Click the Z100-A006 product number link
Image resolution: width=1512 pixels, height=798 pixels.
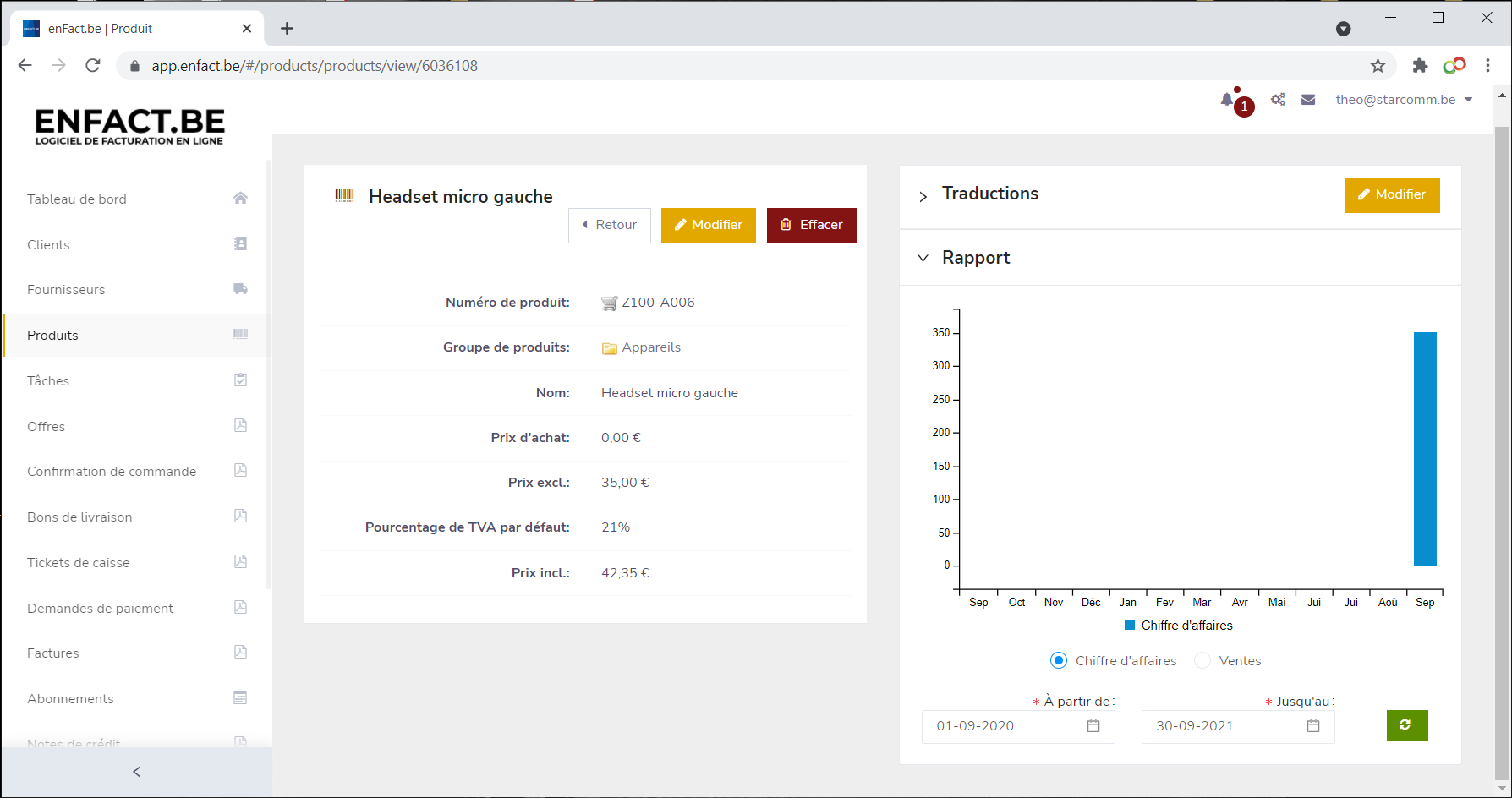click(658, 302)
